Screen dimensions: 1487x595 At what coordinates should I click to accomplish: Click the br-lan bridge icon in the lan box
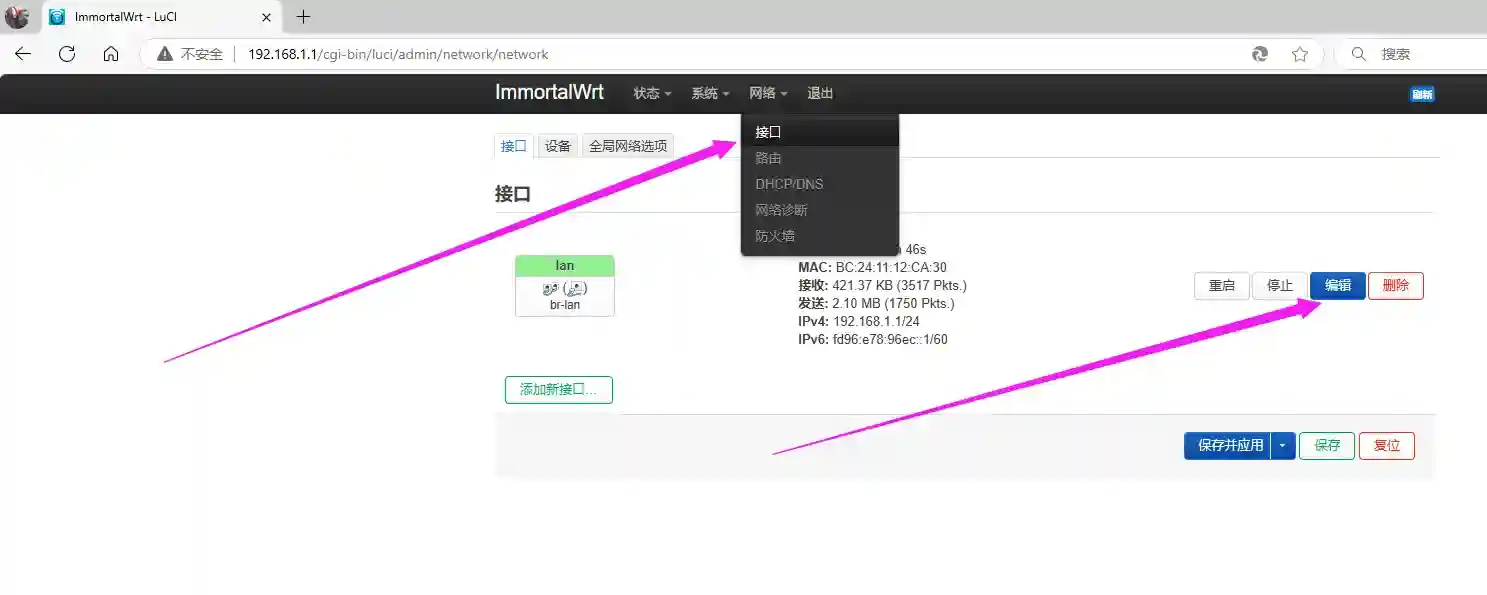tap(564, 289)
